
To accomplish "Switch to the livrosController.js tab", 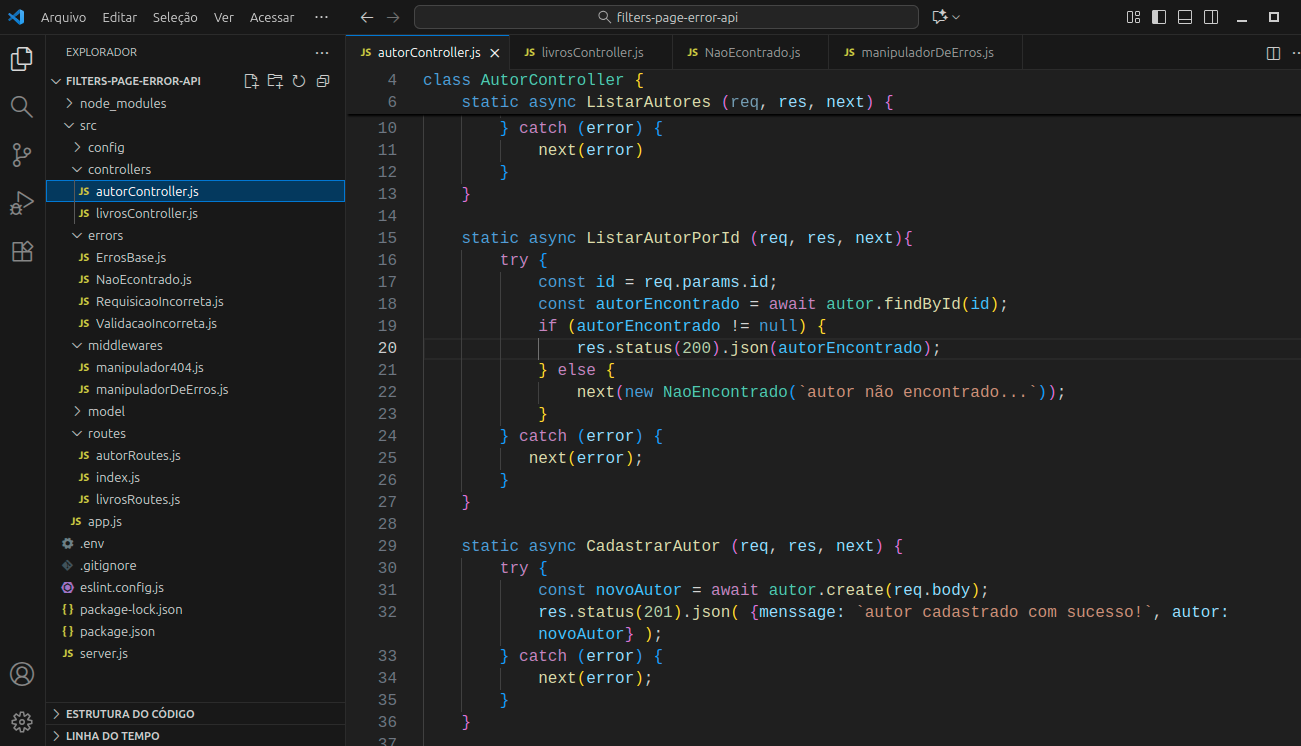I will 592,52.
